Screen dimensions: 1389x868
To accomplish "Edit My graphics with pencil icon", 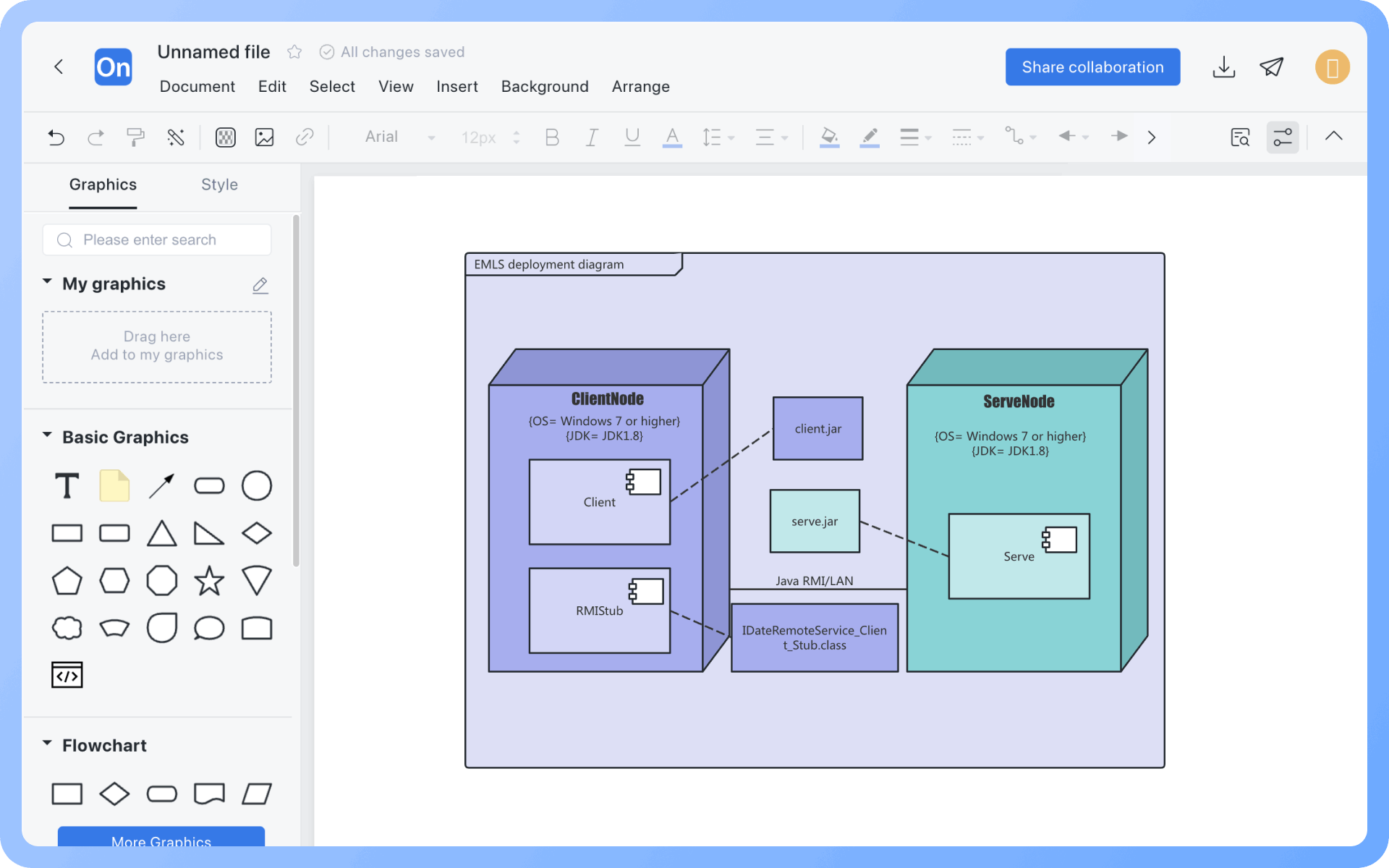I will 260,285.
